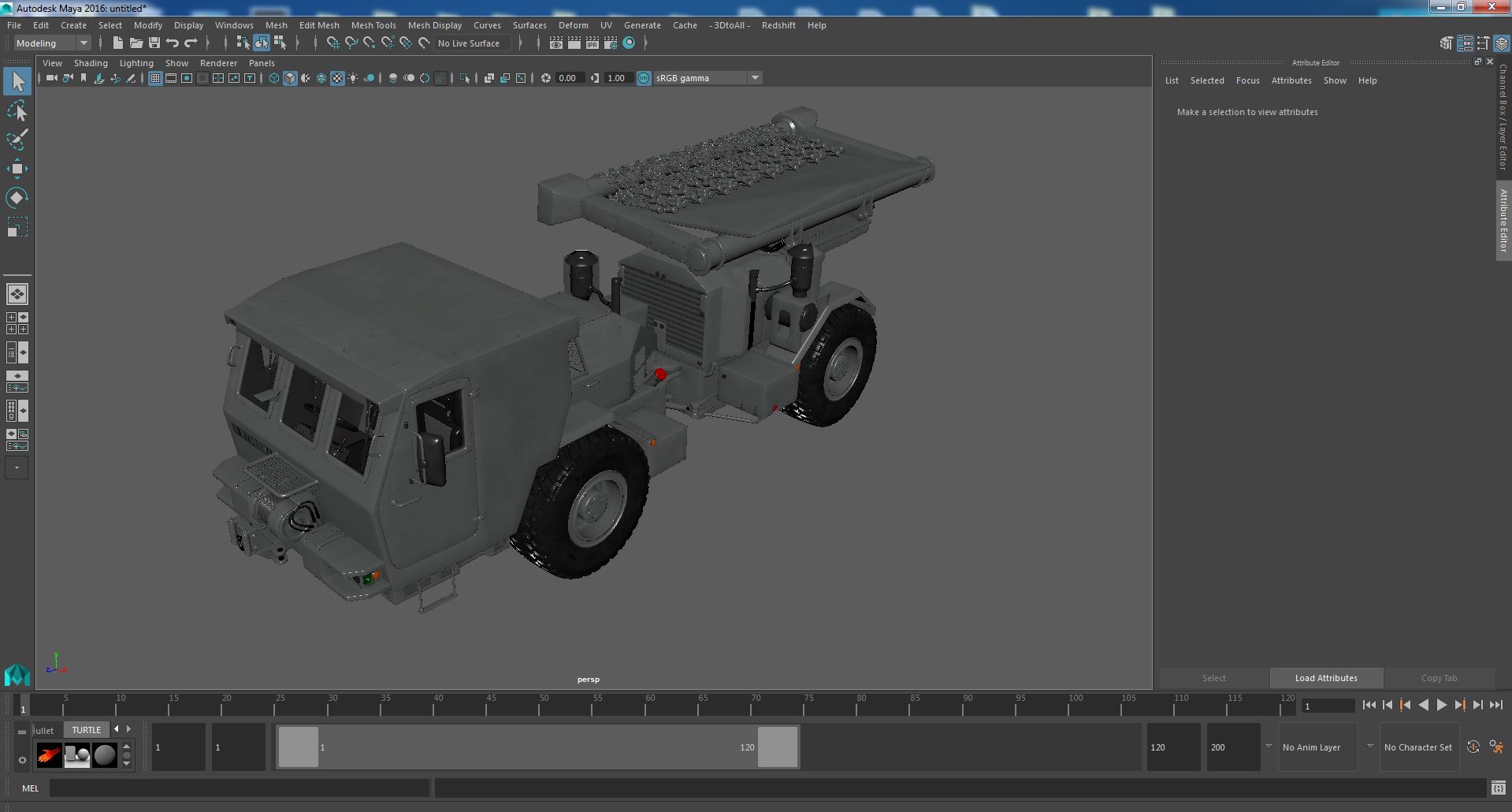Activate the Rotate tool
Screen dimensions: 1512x812
click(17, 197)
